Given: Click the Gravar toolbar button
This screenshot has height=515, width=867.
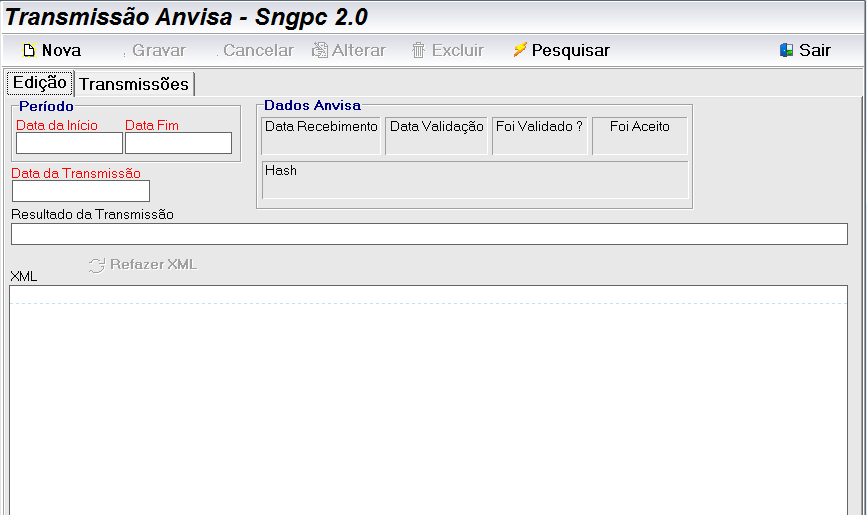Looking at the screenshot, I should 154,50.
